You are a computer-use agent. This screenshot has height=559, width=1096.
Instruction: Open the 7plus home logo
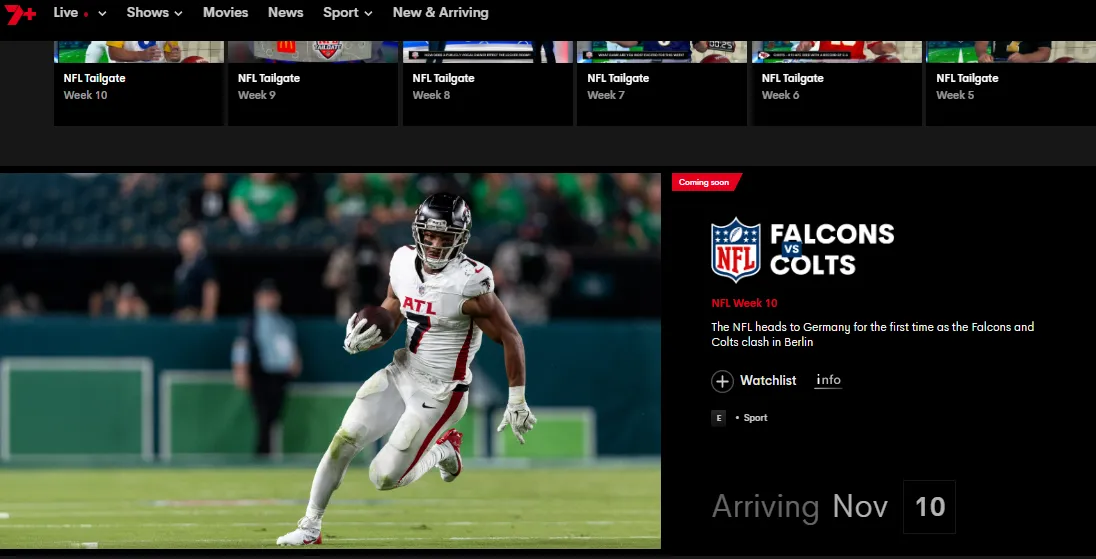20,13
